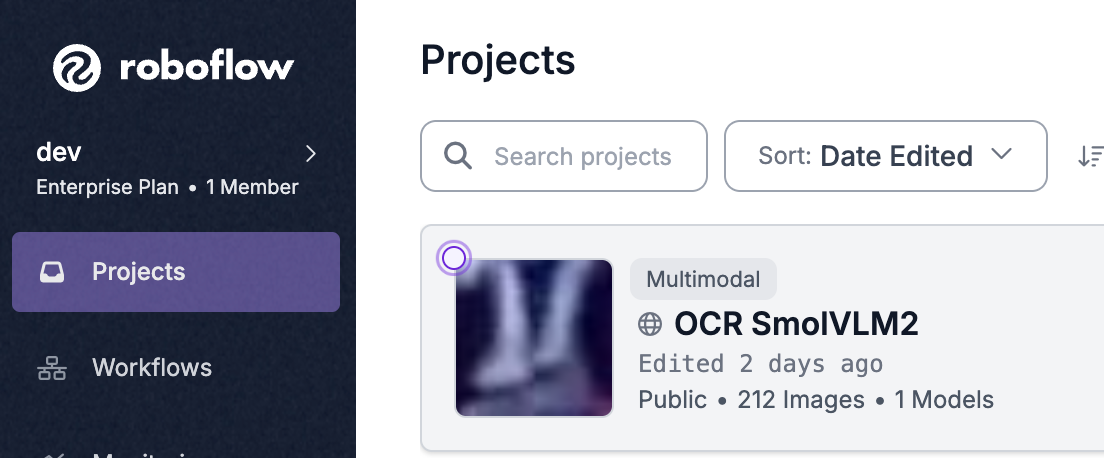1104x458 pixels.
Task: Click the partially visible Monitoring sidebar icon
Action: pos(52,454)
